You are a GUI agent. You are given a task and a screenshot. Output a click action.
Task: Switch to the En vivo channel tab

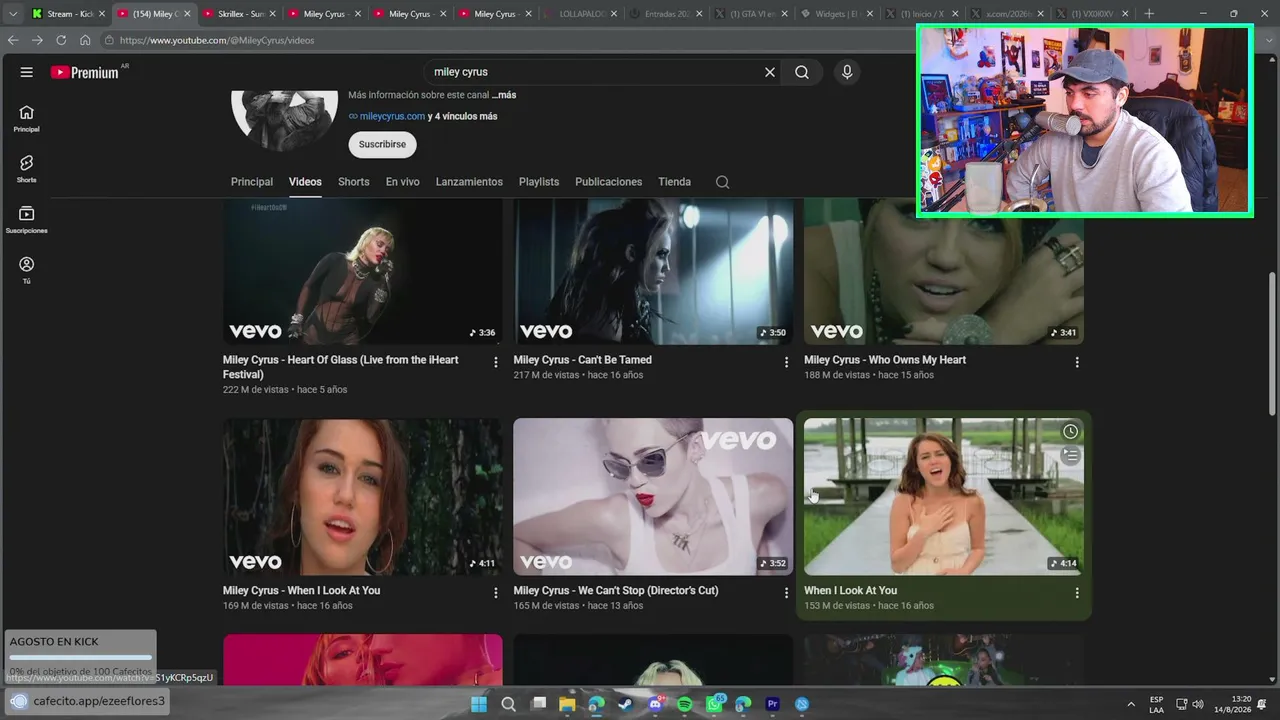[403, 182]
